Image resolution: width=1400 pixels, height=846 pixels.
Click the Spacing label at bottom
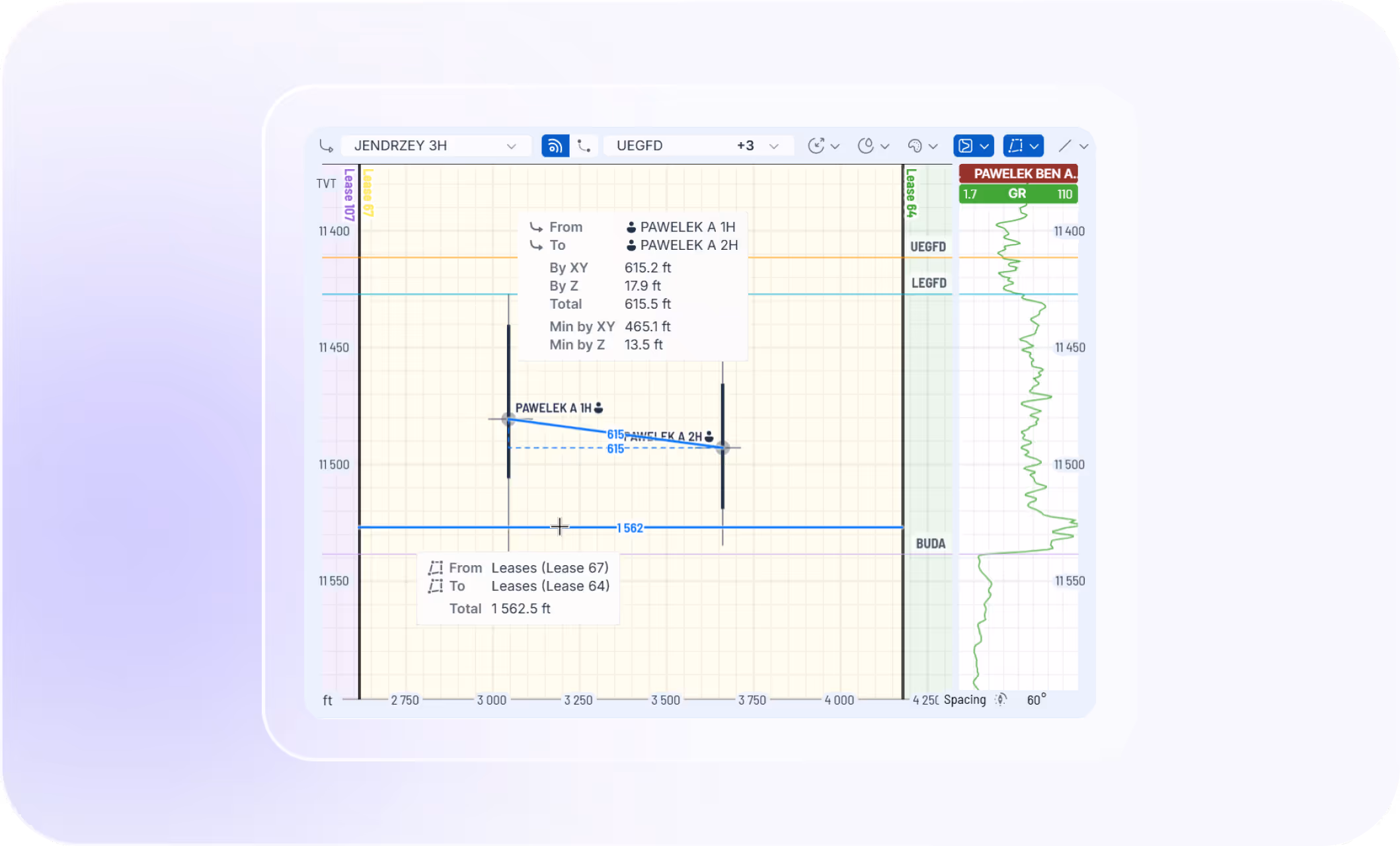964,699
